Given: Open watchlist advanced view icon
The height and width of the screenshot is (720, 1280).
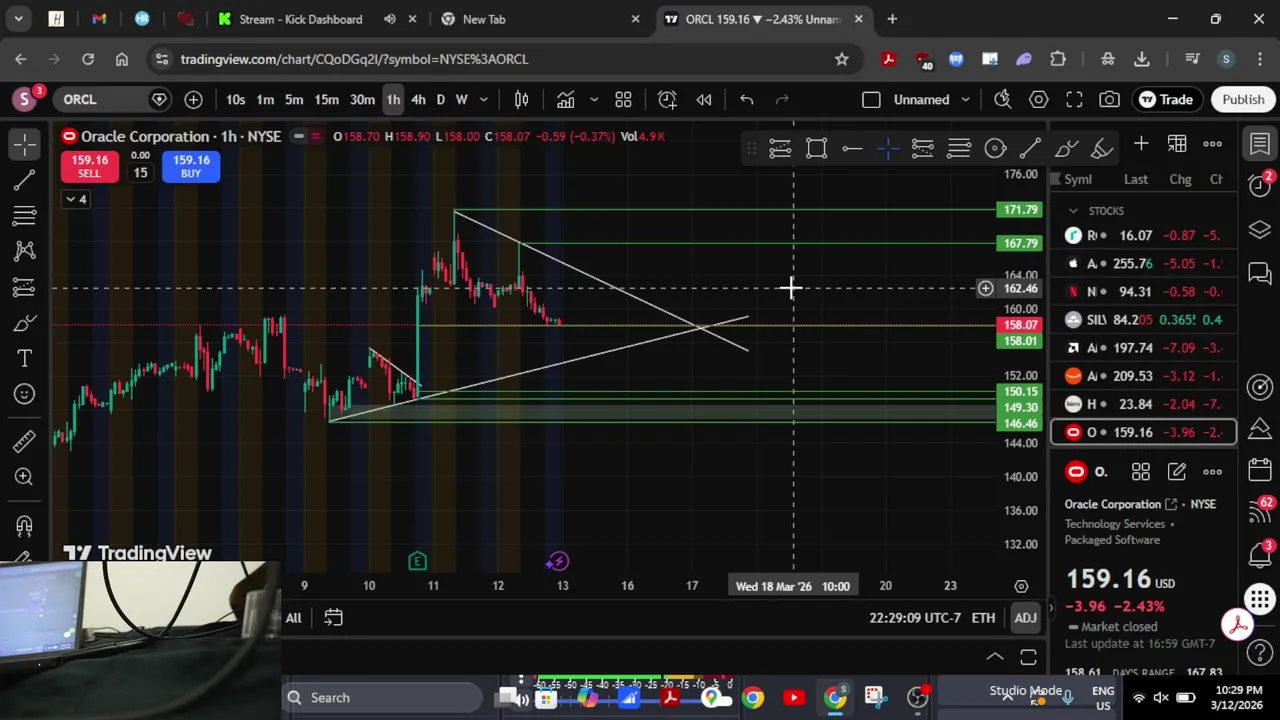Looking at the screenshot, I should click(1177, 144).
